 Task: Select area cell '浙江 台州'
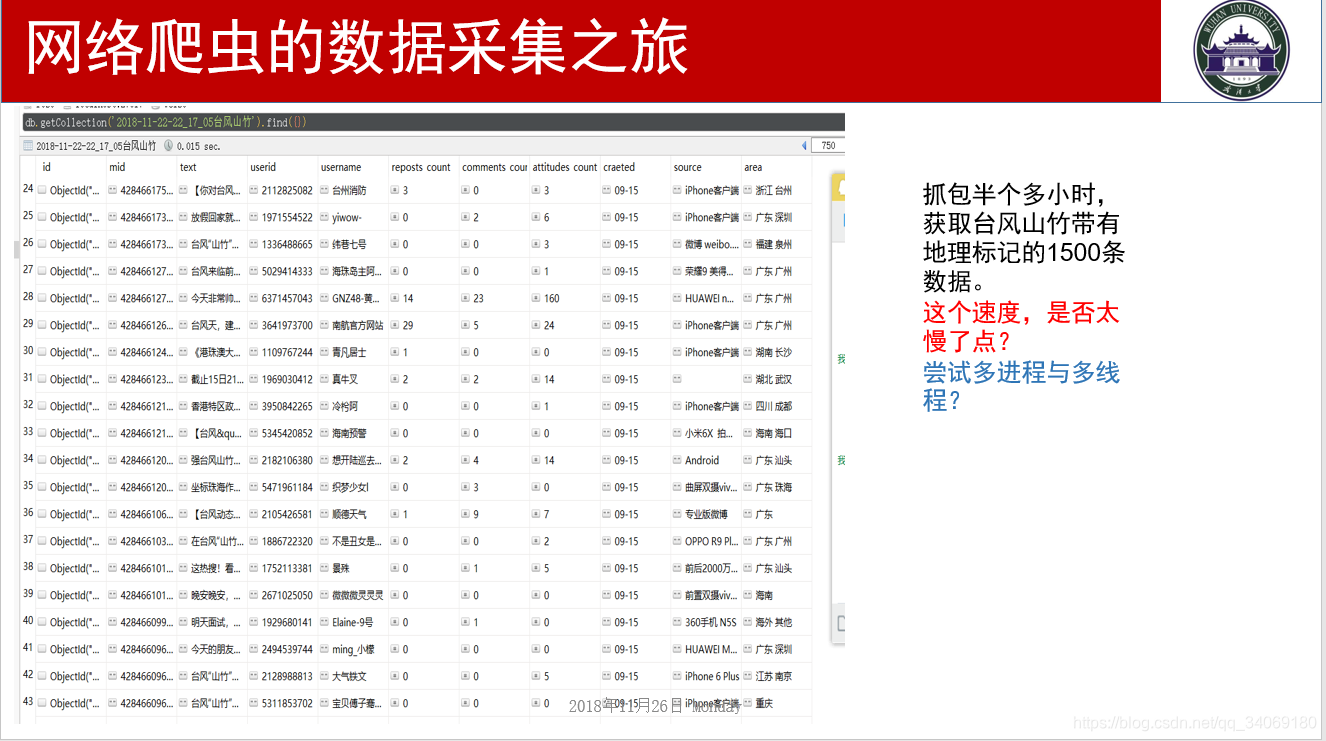click(x=773, y=190)
